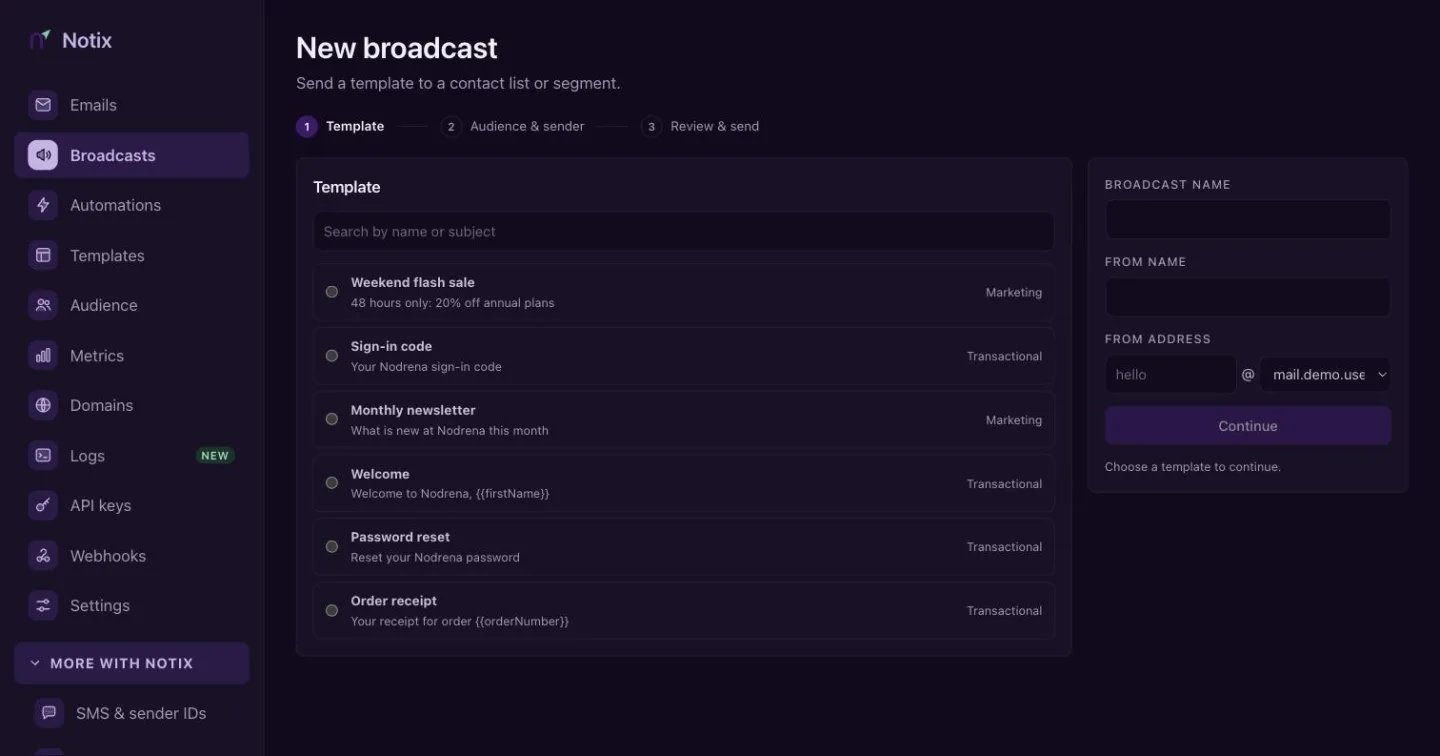The width and height of the screenshot is (1440, 756).
Task: Choose the Monthly newsletter radio button
Action: click(332, 420)
